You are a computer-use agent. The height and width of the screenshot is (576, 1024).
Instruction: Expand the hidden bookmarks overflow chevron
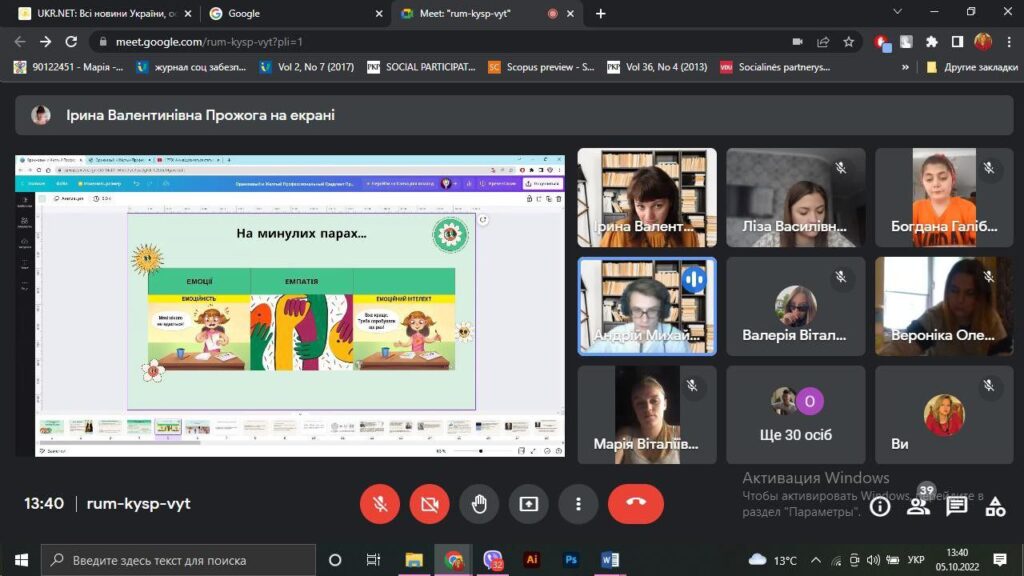(906, 67)
